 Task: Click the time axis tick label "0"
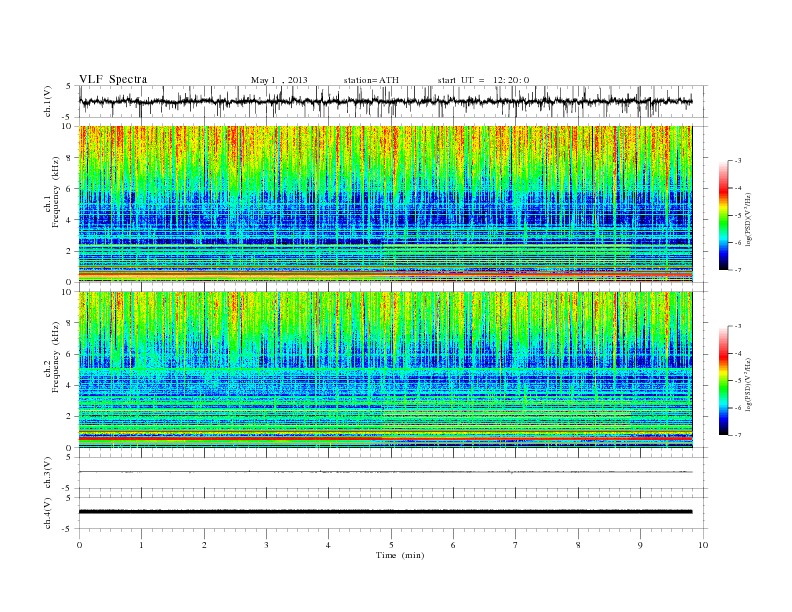(79, 545)
